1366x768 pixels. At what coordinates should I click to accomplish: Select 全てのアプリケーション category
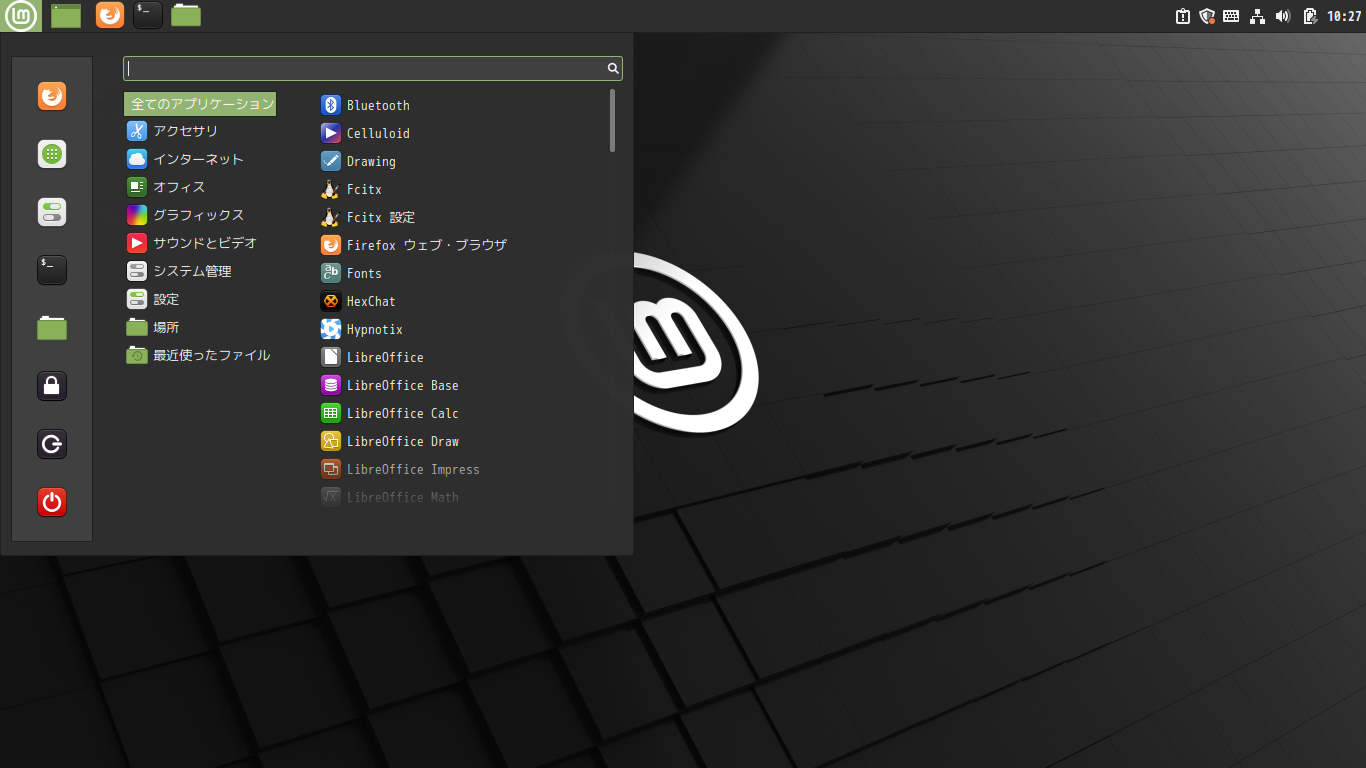pos(200,104)
